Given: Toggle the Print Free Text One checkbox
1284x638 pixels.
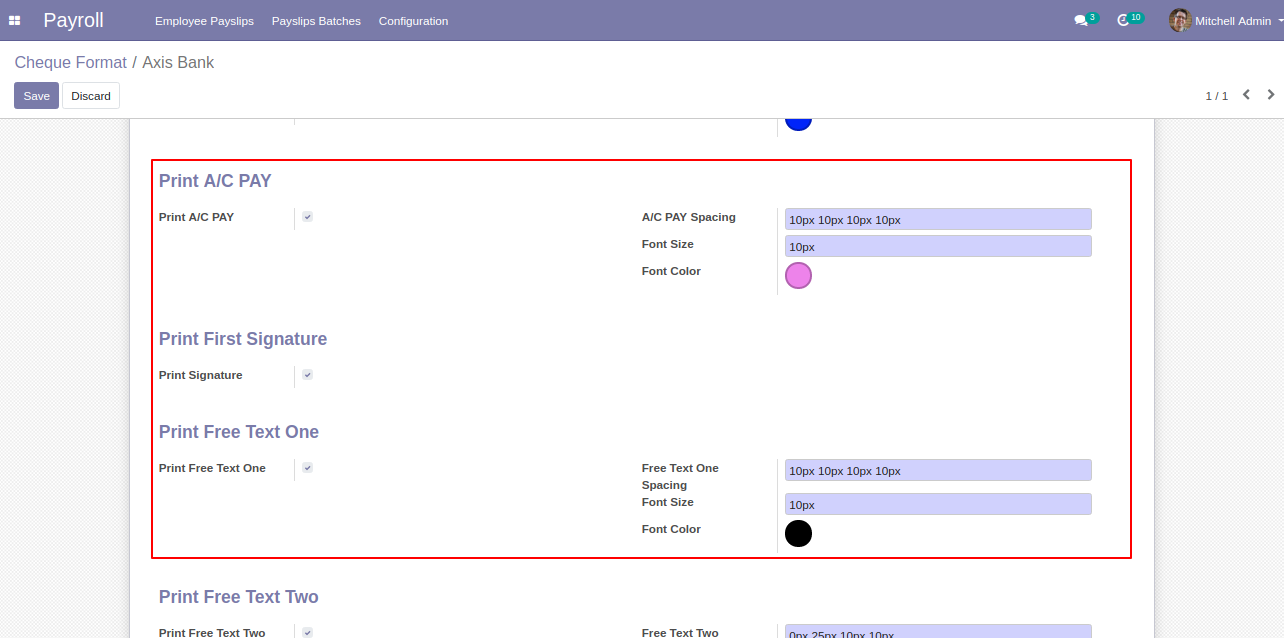Looking at the screenshot, I should pos(308,468).
